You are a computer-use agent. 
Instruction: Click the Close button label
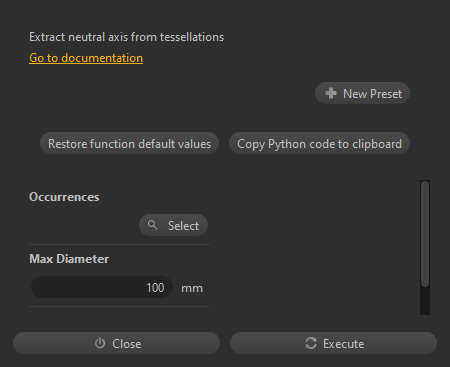(x=127, y=344)
